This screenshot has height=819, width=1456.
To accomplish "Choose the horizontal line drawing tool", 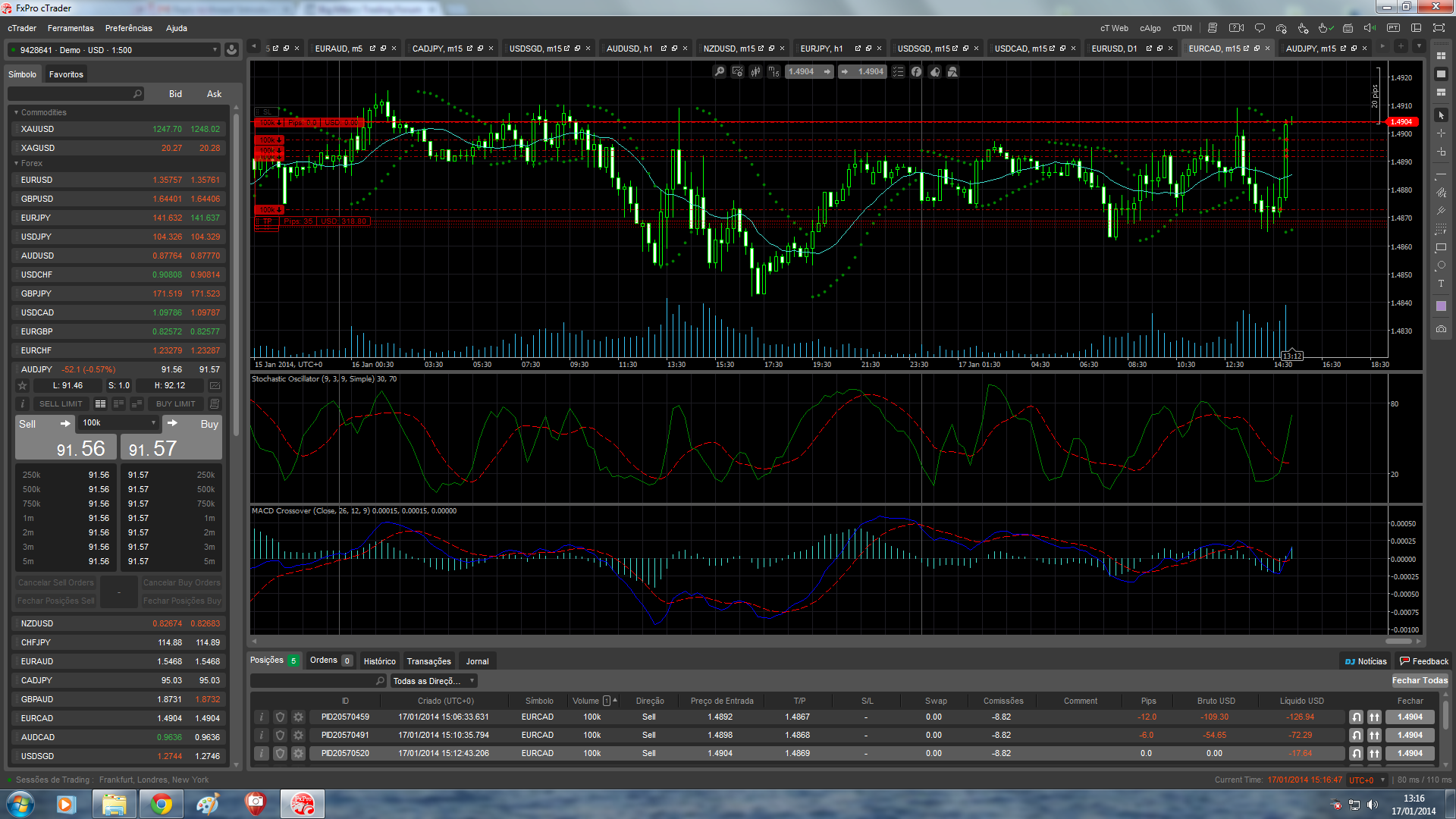I will (1441, 174).
